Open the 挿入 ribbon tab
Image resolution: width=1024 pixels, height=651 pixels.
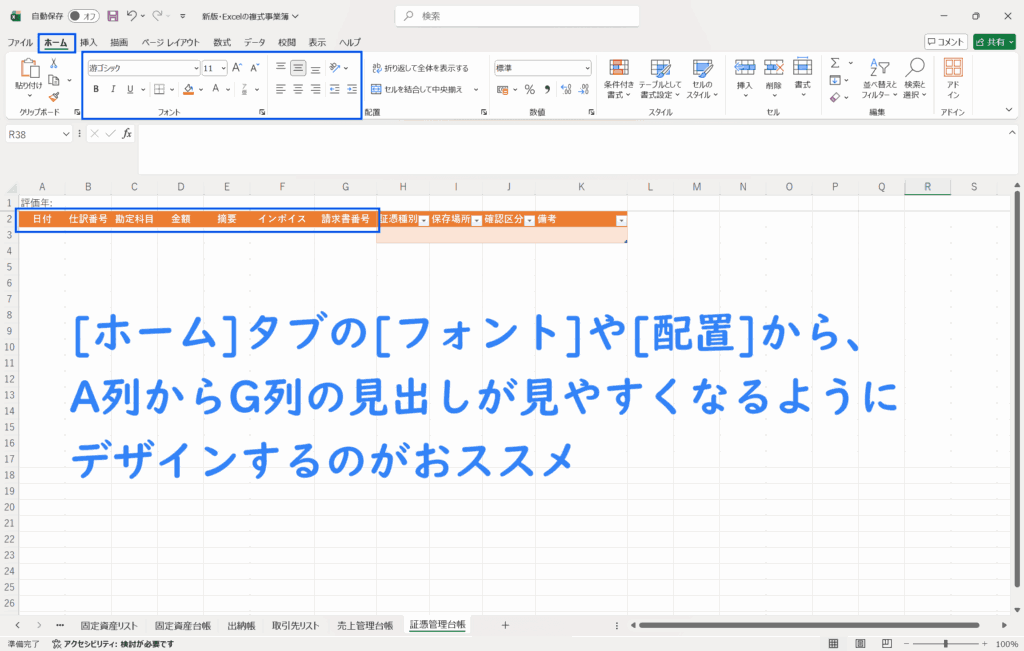(89, 42)
